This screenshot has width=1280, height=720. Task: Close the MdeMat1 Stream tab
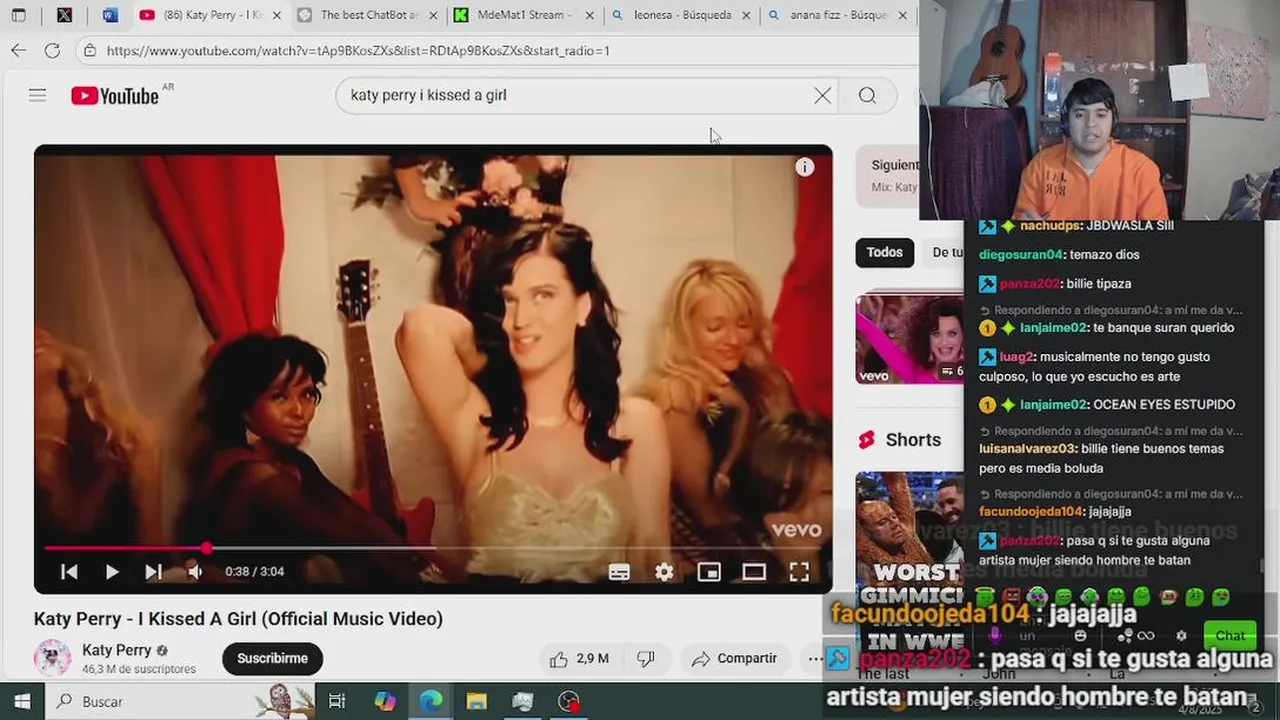point(591,15)
